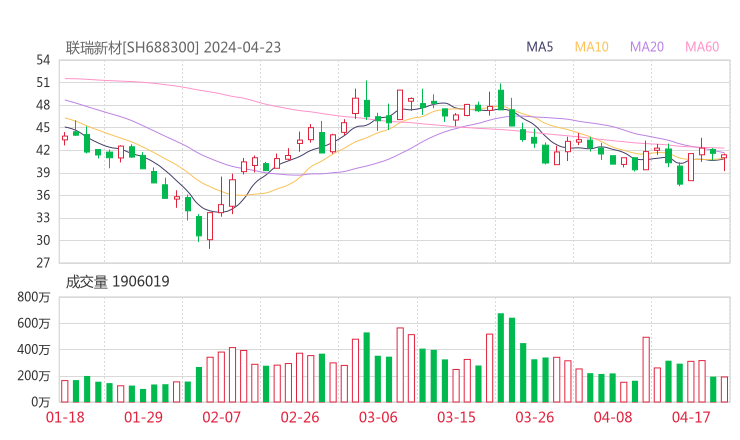Click the 03-15 date axis label
The width and height of the screenshot is (740, 440).
[456, 417]
